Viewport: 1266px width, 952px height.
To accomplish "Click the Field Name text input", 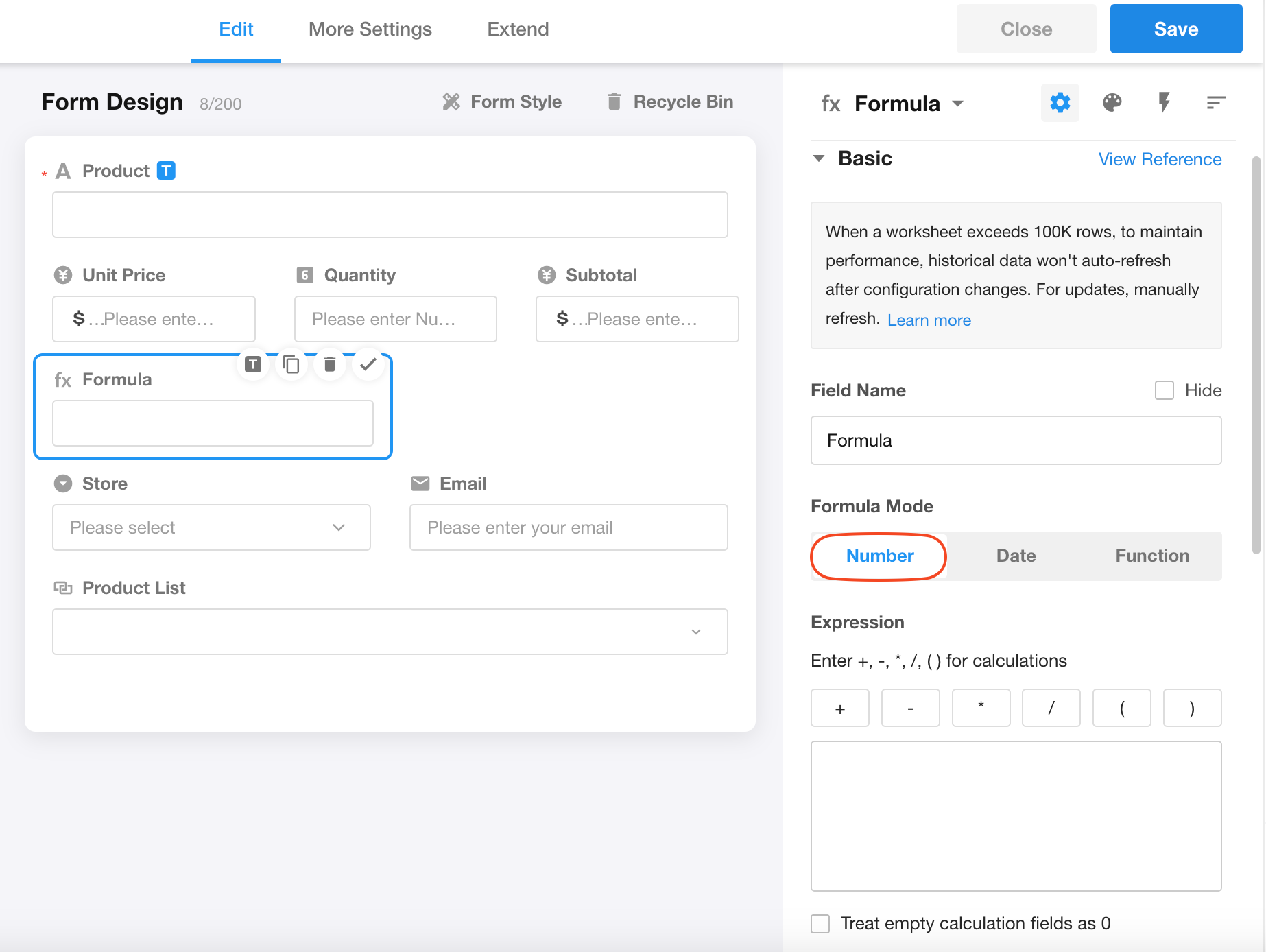I will [1016, 440].
